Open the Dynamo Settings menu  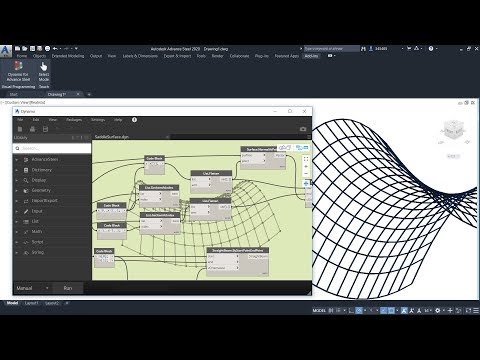[x=98, y=120]
